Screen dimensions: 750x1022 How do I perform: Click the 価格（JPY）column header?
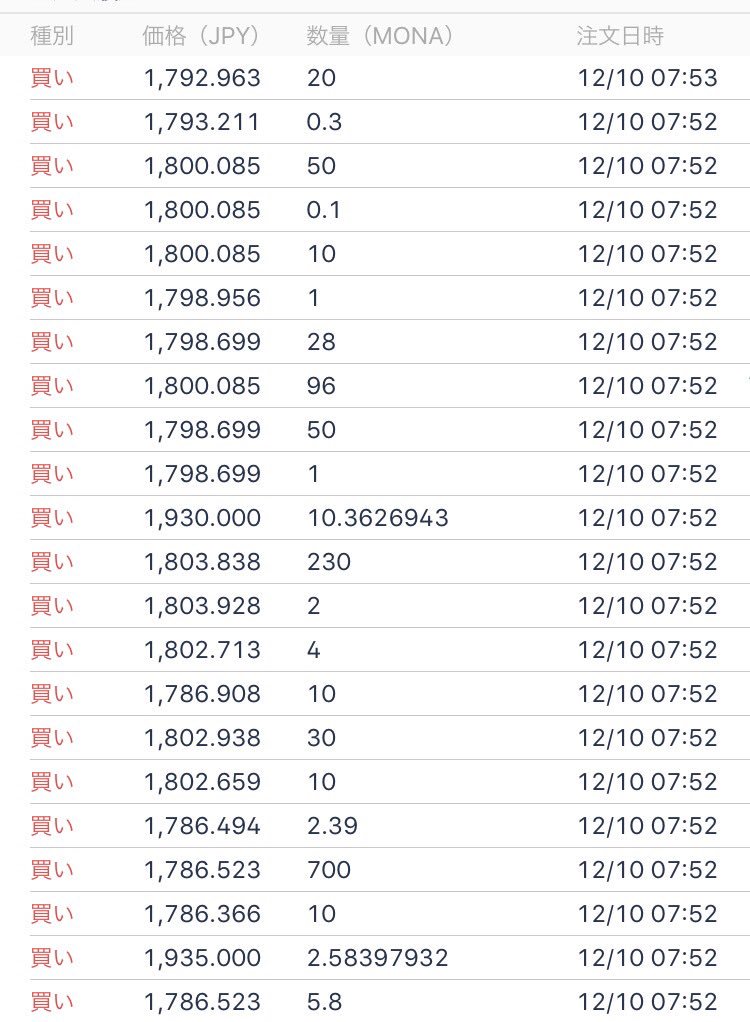(x=201, y=35)
